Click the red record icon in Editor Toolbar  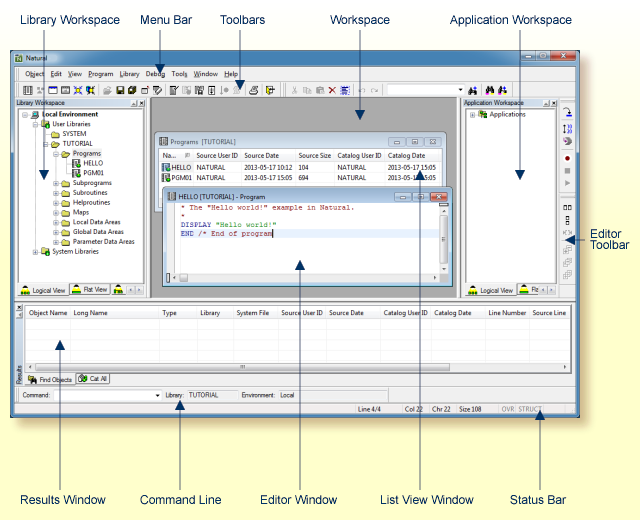(x=568, y=157)
